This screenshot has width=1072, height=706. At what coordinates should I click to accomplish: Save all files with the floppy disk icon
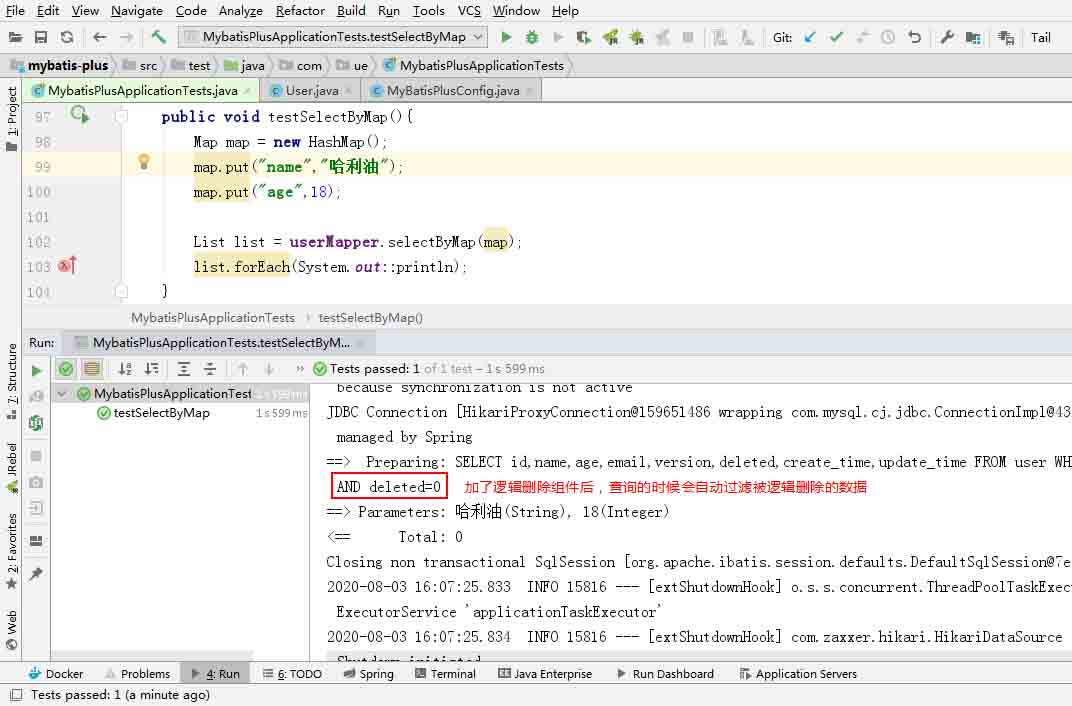coord(41,37)
